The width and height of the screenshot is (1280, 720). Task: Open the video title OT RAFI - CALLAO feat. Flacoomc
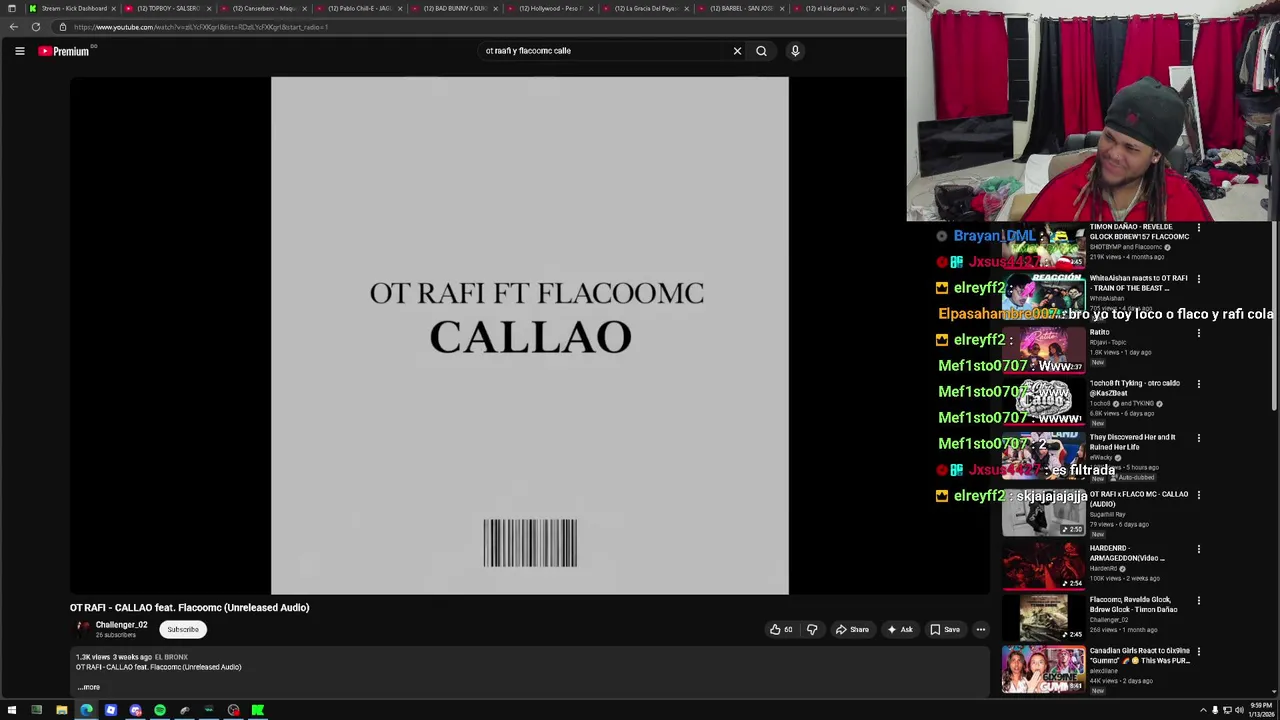[189, 607]
